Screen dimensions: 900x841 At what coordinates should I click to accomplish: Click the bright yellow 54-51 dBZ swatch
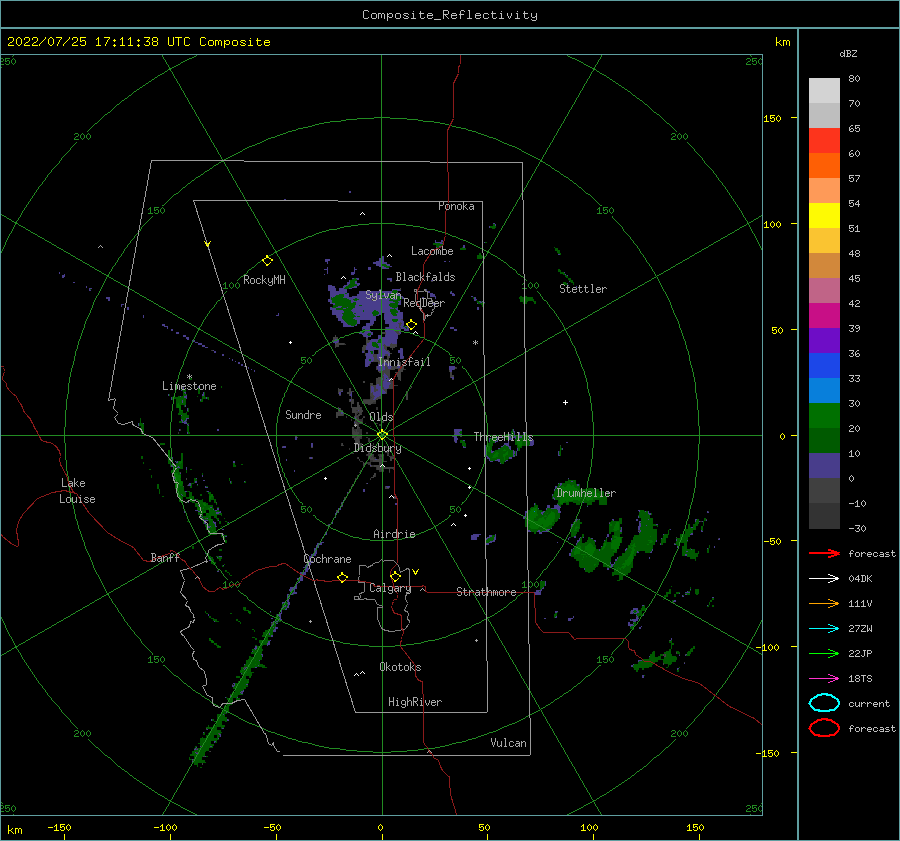[824, 216]
